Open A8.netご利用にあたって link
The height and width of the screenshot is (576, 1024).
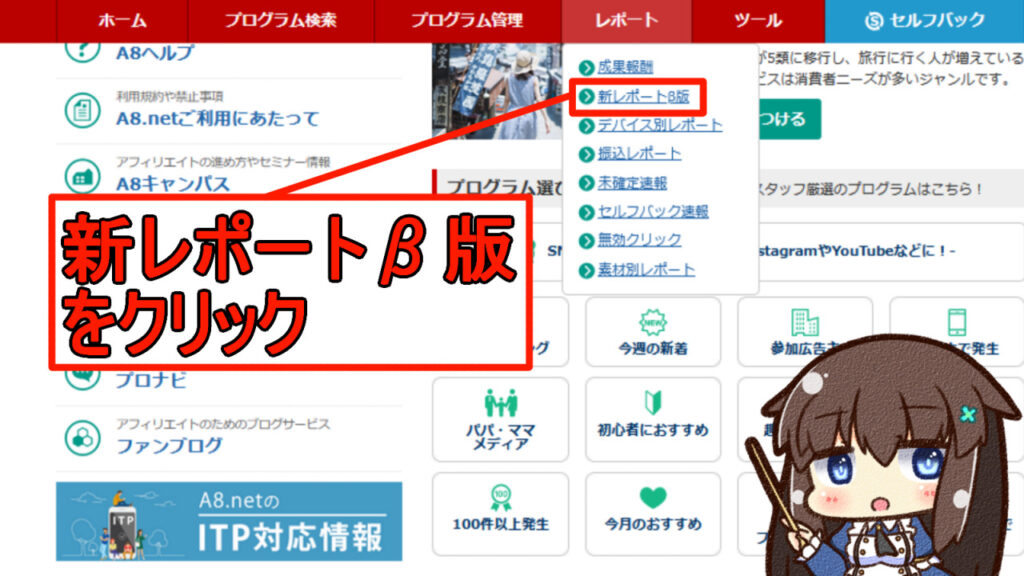coord(217,118)
